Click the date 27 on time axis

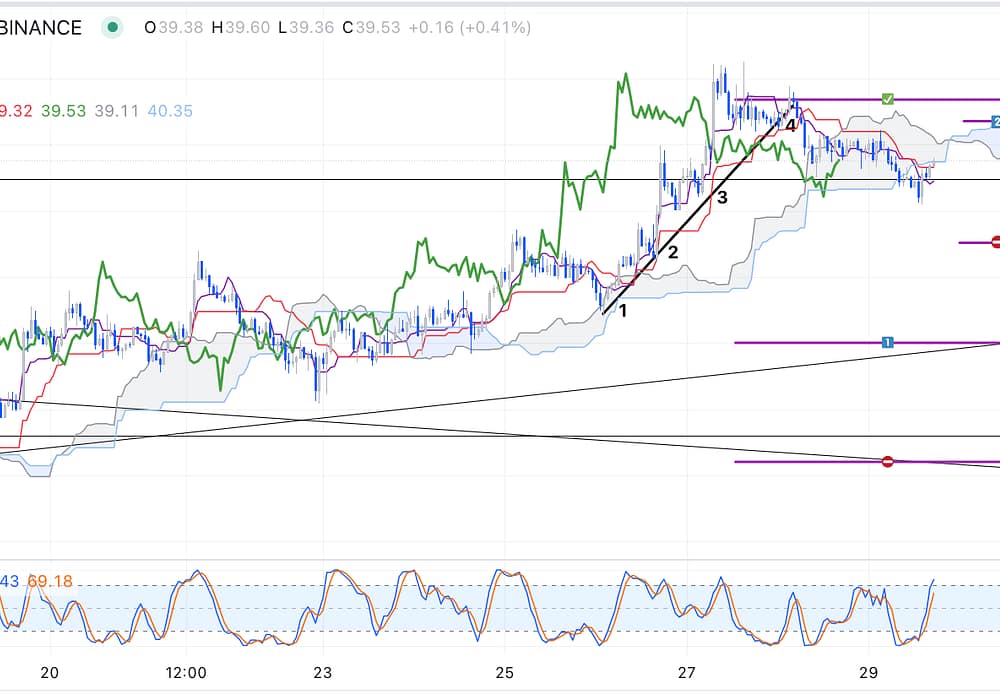[x=686, y=671]
